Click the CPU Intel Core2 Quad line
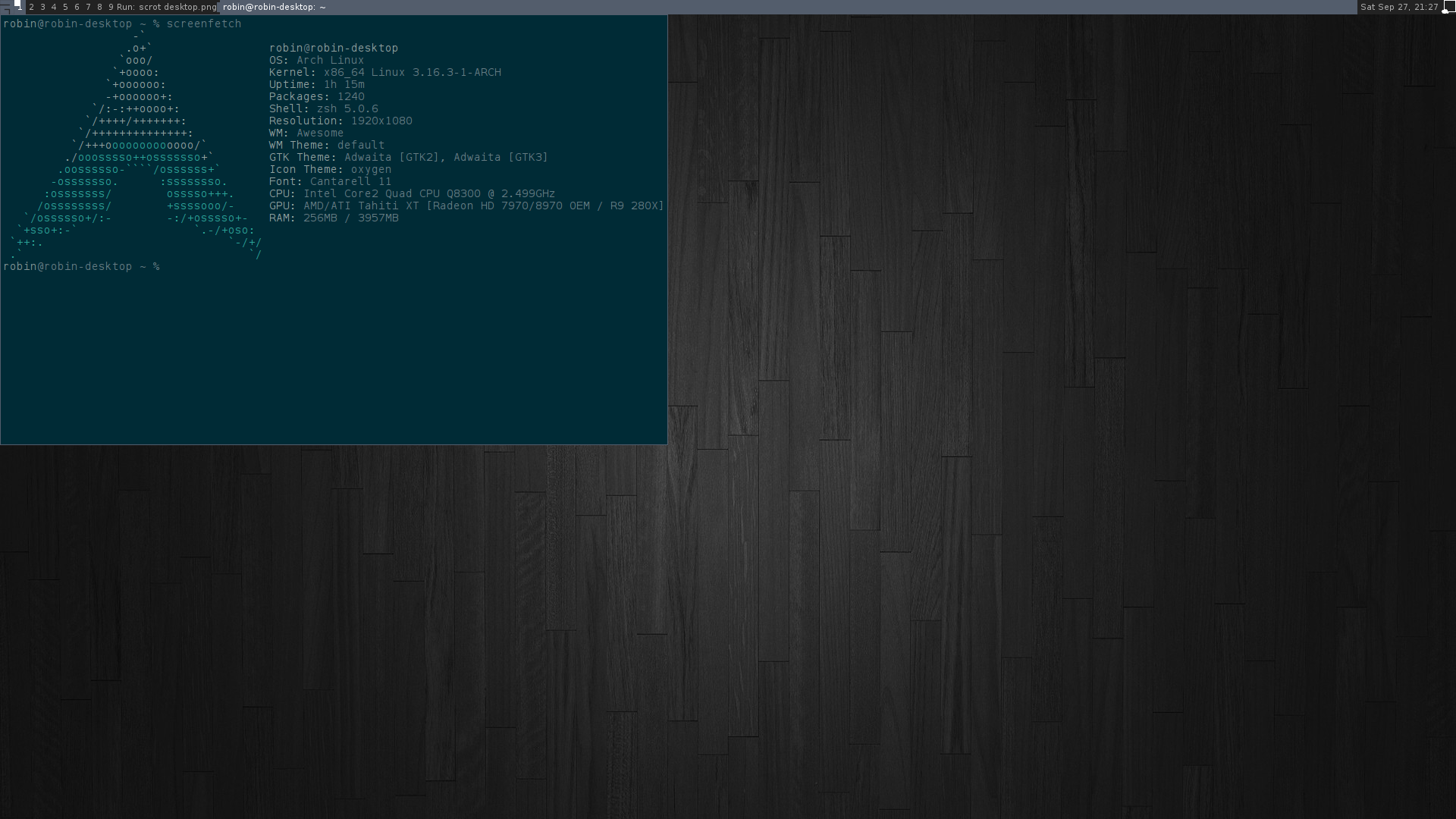Image resolution: width=1456 pixels, height=819 pixels. tap(412, 194)
